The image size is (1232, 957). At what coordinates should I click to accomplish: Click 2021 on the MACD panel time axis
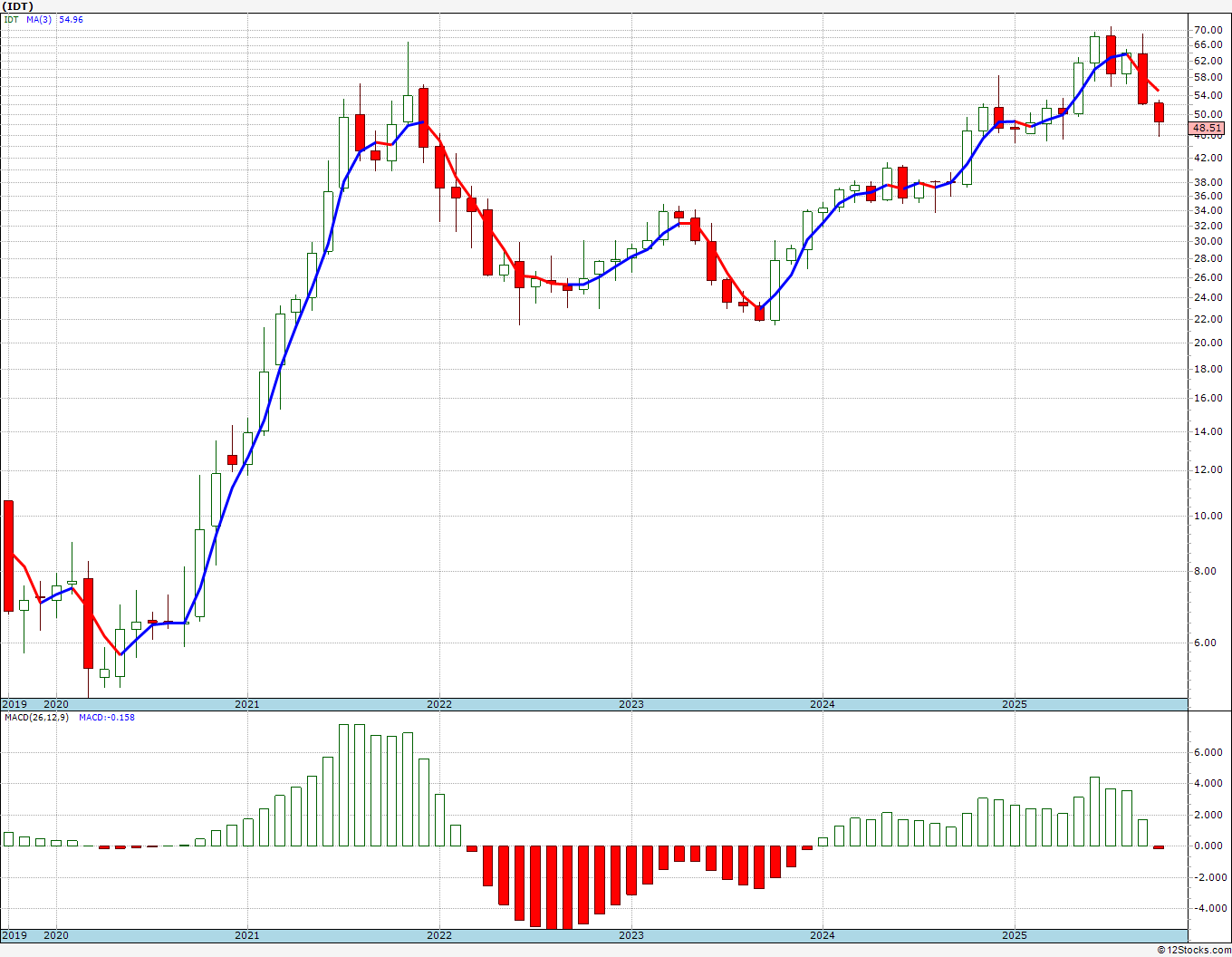tap(247, 935)
